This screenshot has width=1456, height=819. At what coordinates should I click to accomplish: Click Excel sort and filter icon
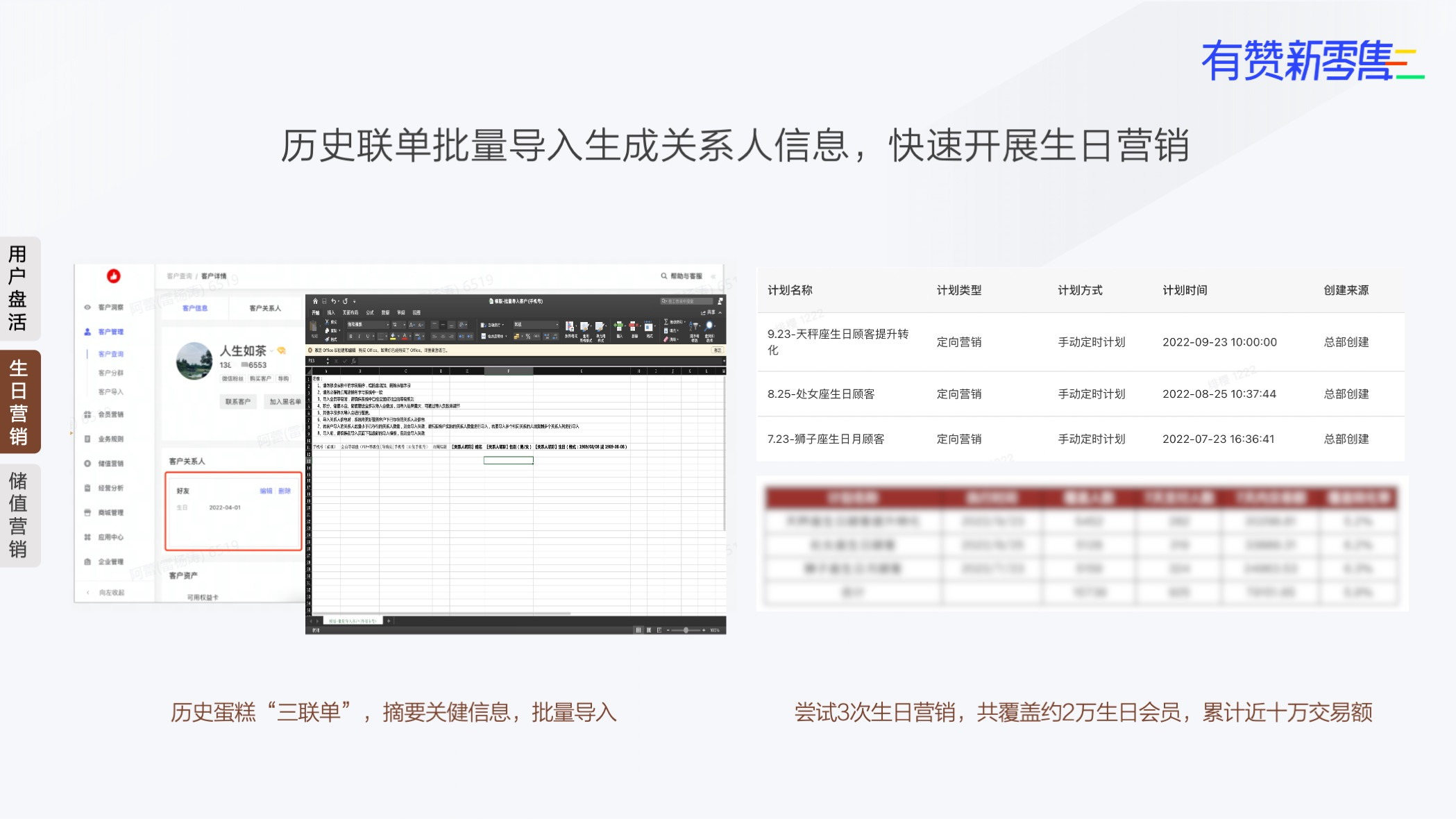coord(694,326)
